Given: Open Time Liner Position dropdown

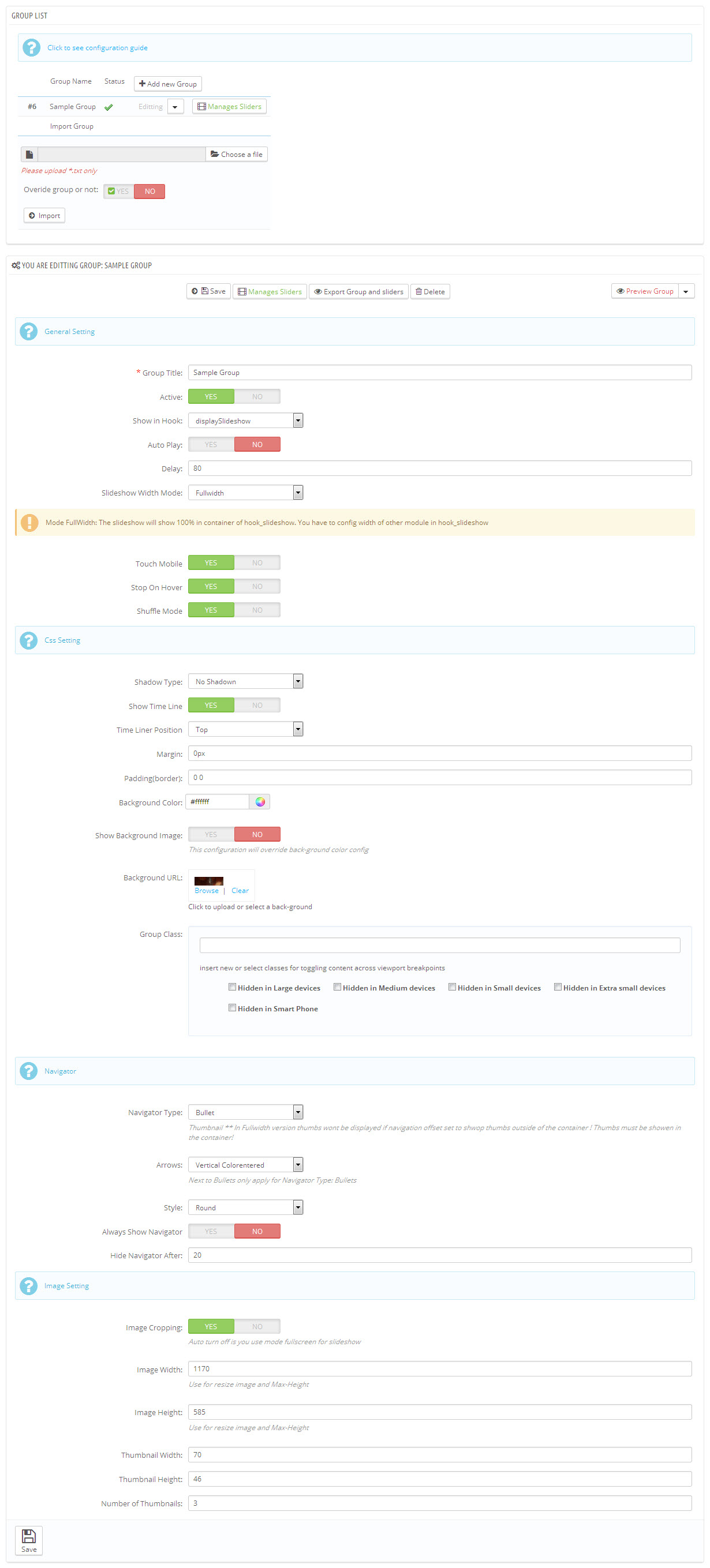Looking at the screenshot, I should (245, 729).
